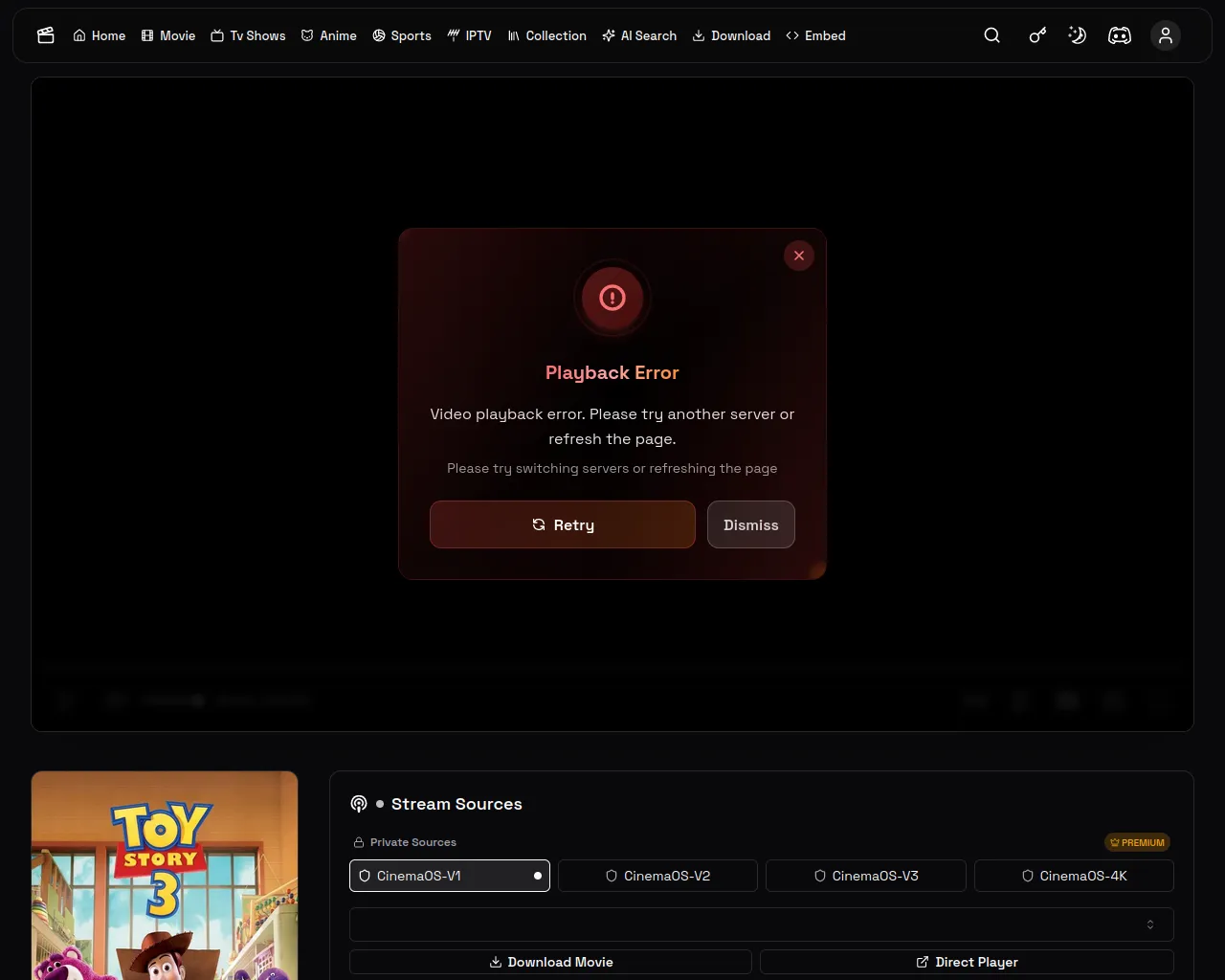Click the clapperboard logo icon
The image size is (1225, 980).
click(45, 35)
